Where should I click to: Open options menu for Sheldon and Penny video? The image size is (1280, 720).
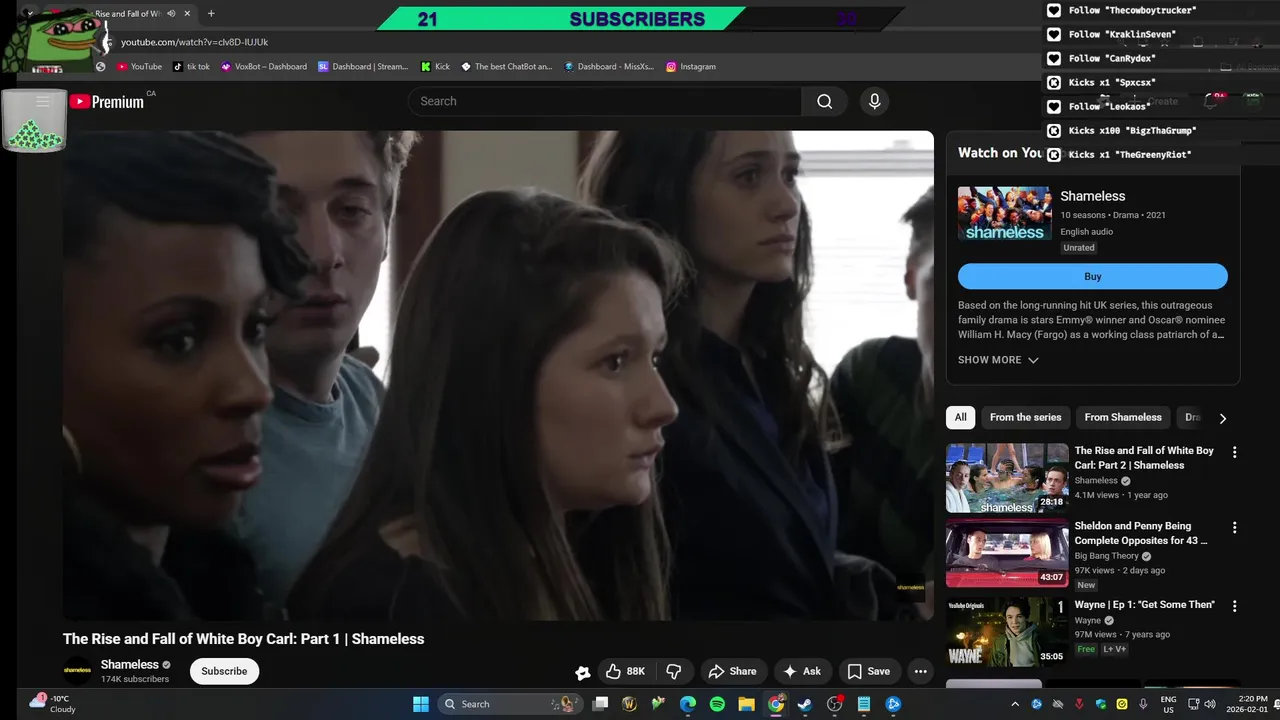pyautogui.click(x=1234, y=527)
